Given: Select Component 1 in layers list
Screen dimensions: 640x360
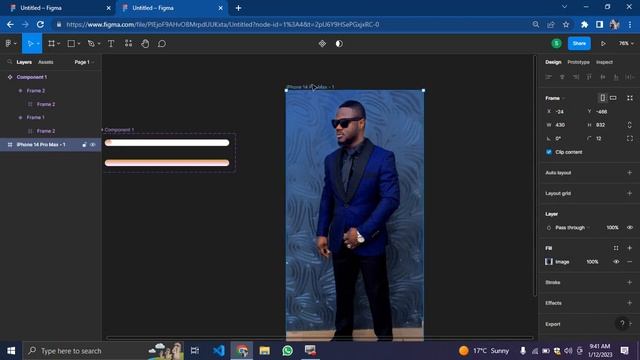Looking at the screenshot, I should (32, 77).
